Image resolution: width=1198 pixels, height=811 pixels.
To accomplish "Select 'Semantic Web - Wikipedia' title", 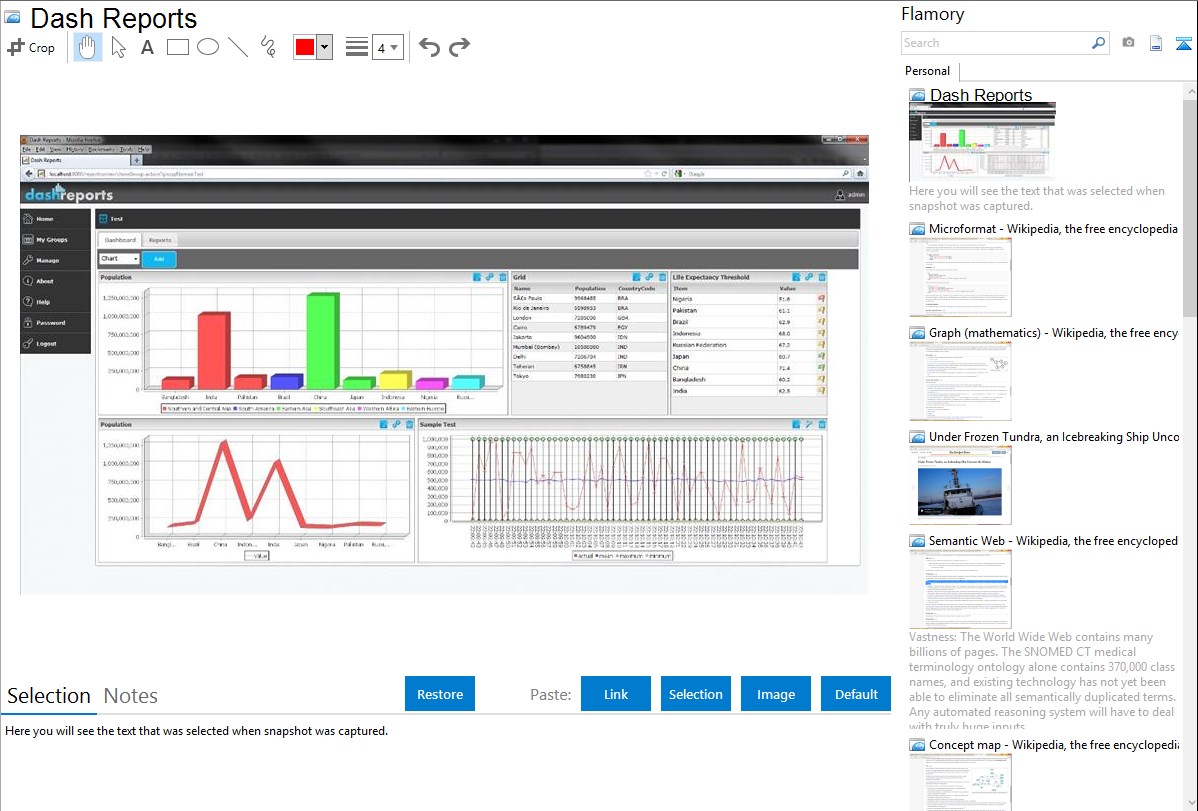I will 1053,541.
